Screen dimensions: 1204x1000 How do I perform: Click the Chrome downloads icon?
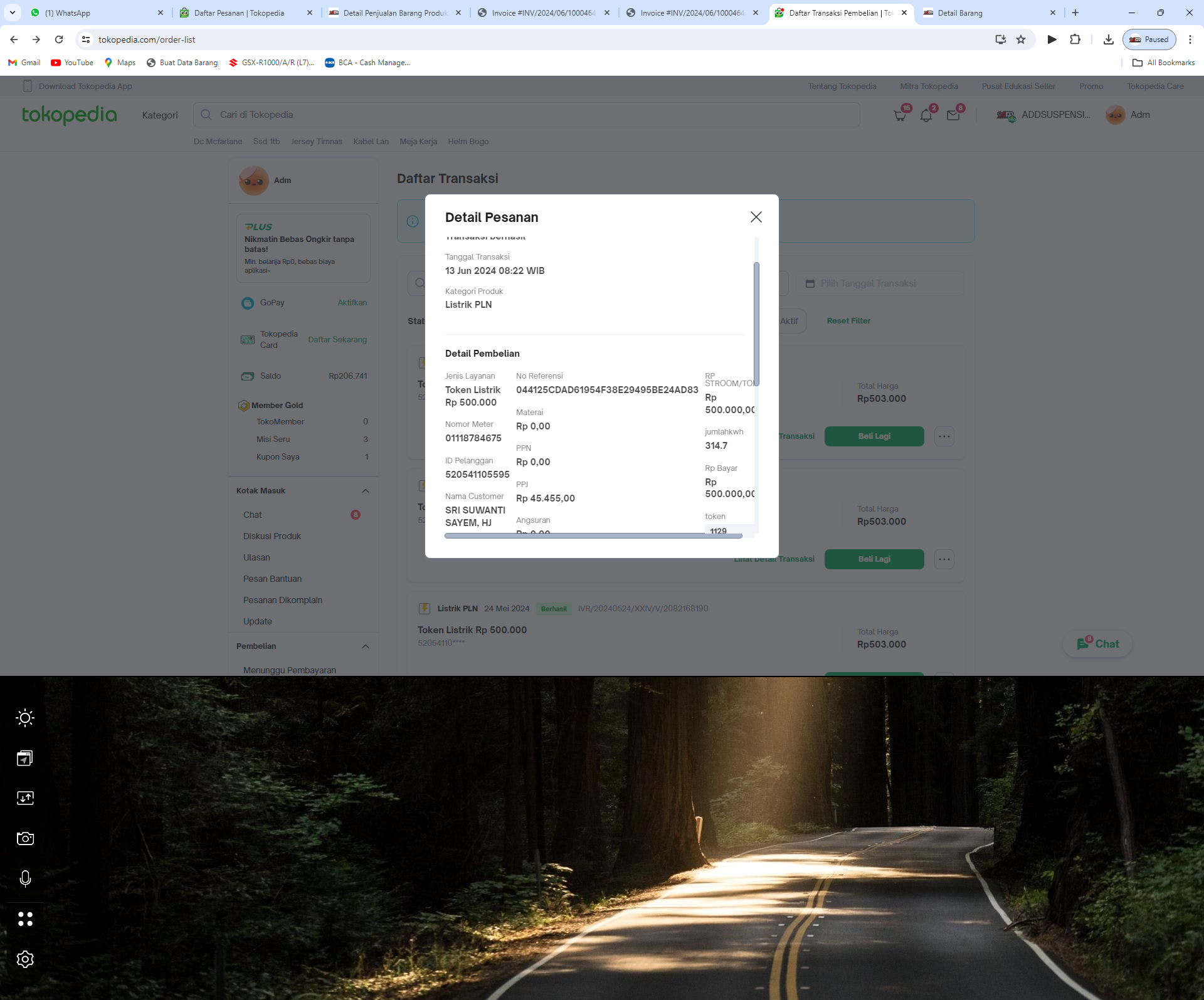pyautogui.click(x=1108, y=39)
